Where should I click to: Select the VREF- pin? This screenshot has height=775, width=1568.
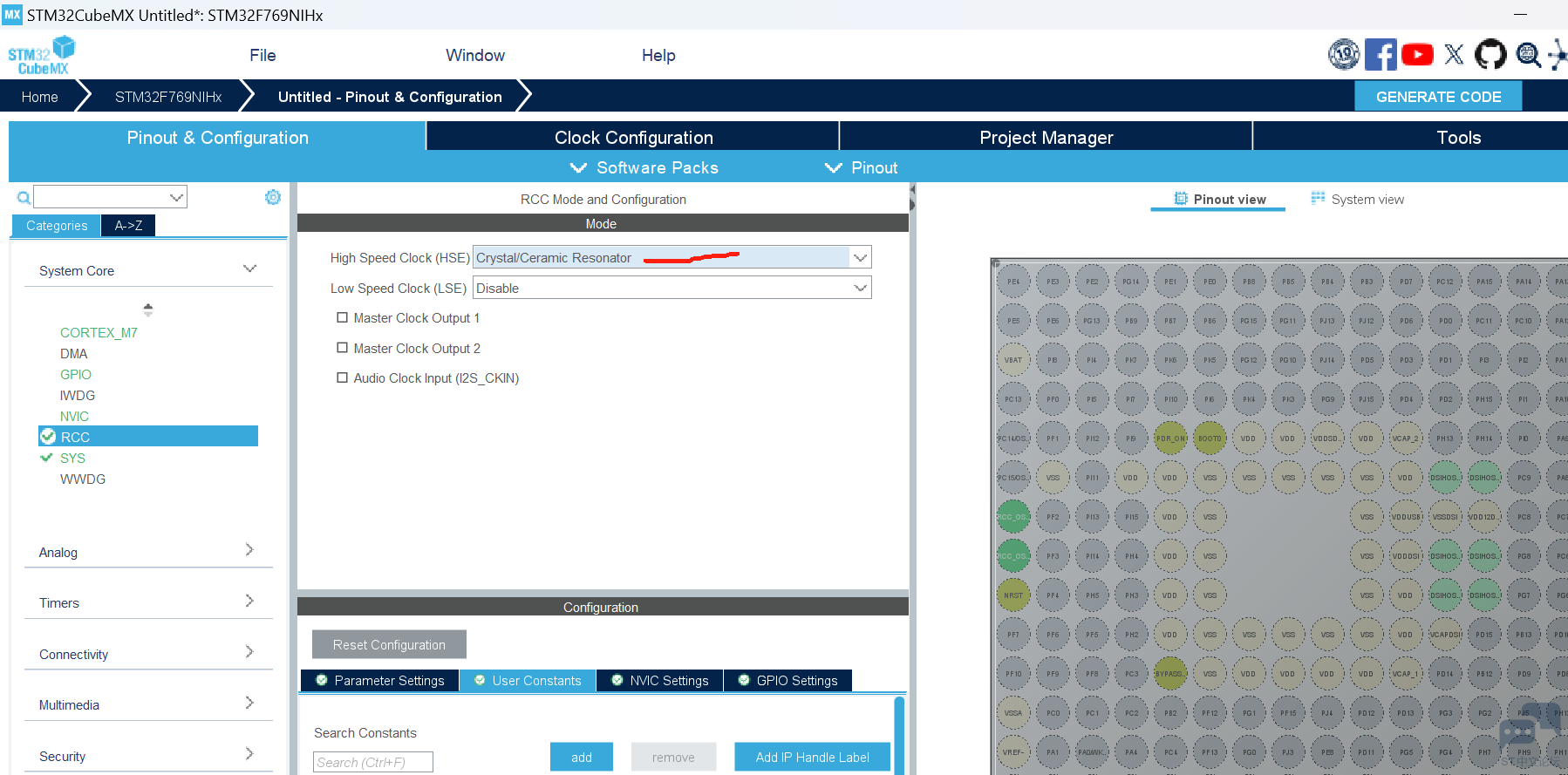point(1013,752)
